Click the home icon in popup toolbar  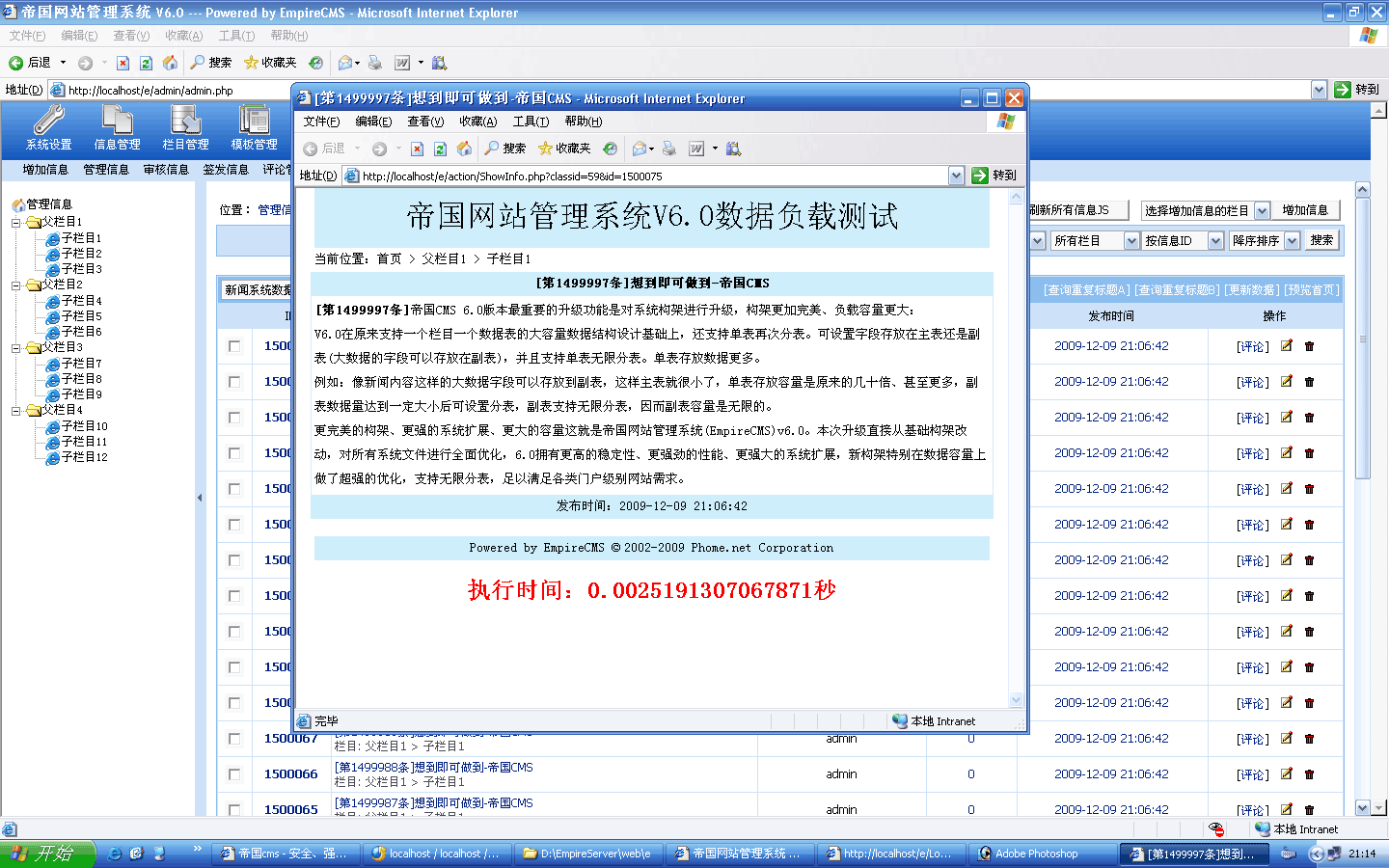(464, 149)
